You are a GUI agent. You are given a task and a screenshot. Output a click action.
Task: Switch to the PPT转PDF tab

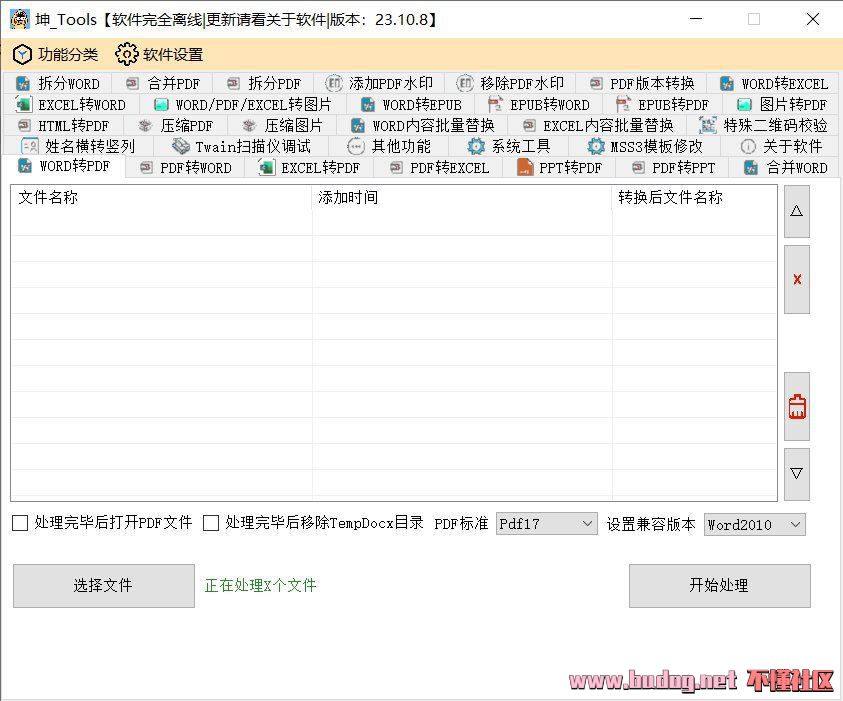(x=559, y=168)
